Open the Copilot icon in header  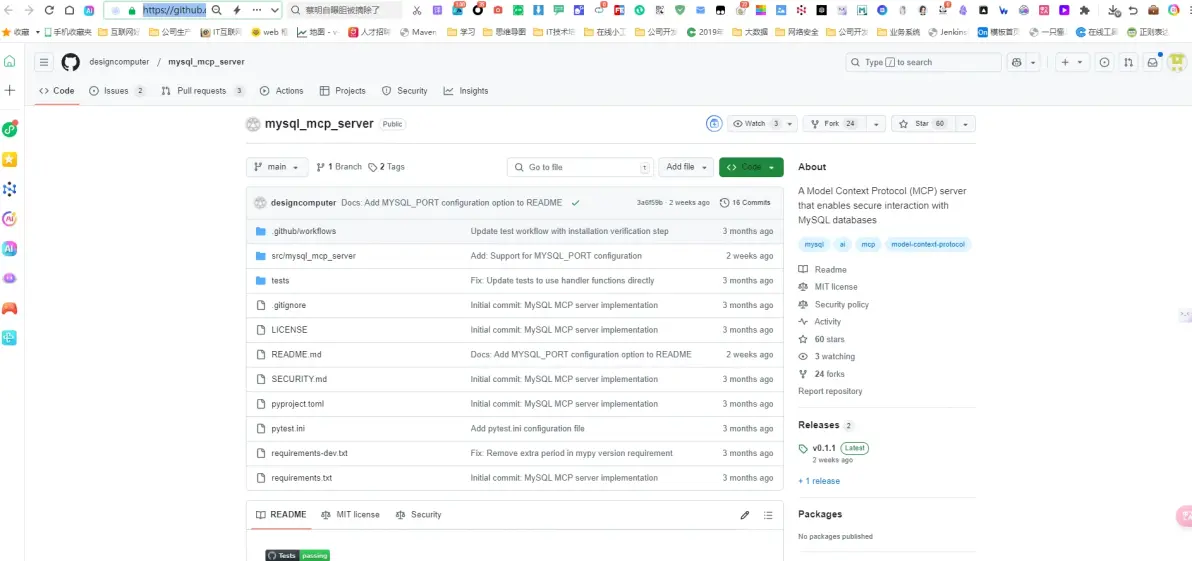(x=1018, y=62)
